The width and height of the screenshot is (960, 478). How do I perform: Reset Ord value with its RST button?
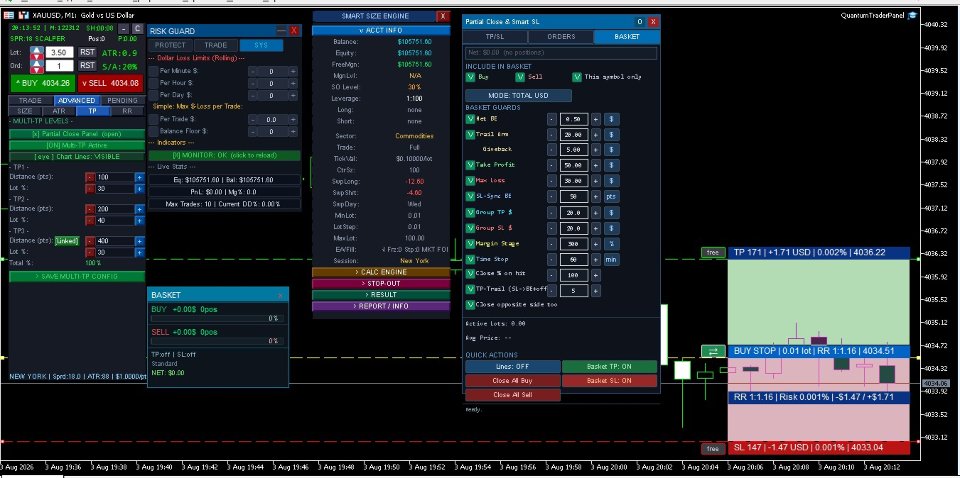pos(88,65)
